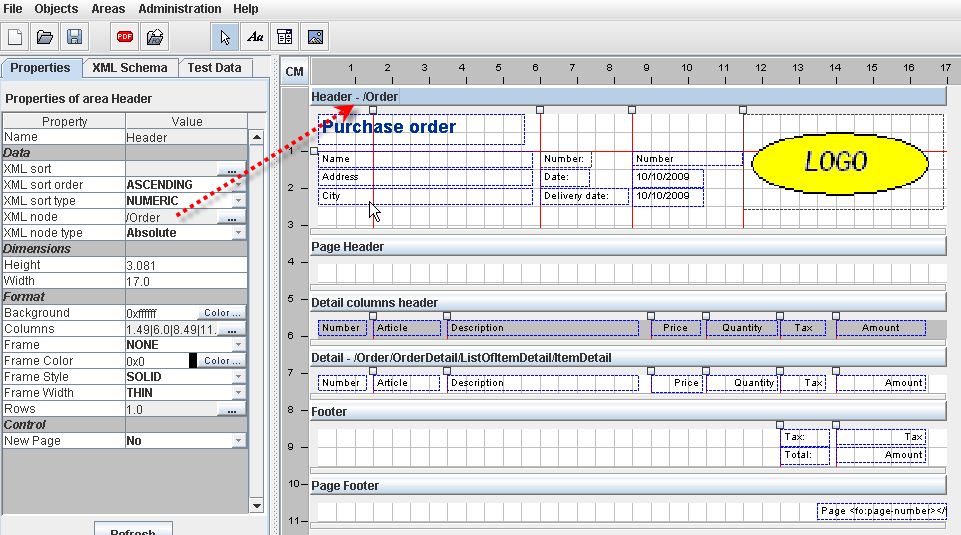Select the table field tool
Image resolution: width=961 pixels, height=535 pixels.
(284, 37)
